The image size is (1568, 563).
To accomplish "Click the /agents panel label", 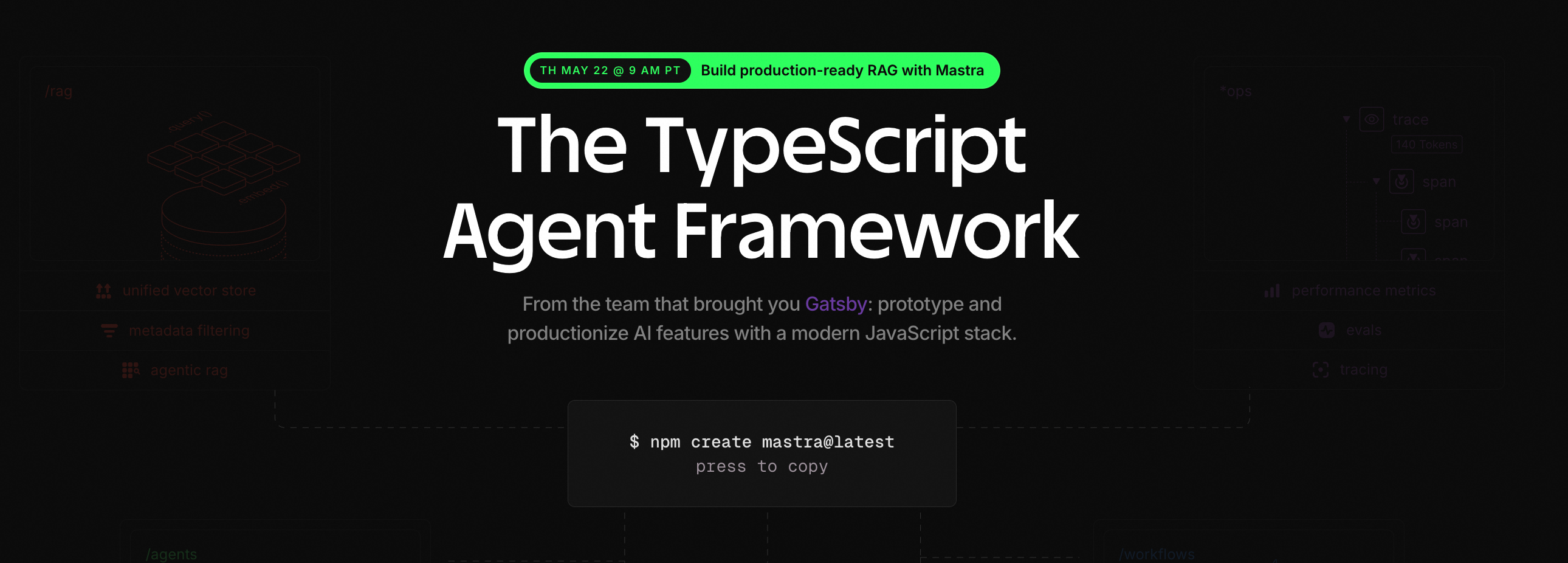I will (x=171, y=554).
